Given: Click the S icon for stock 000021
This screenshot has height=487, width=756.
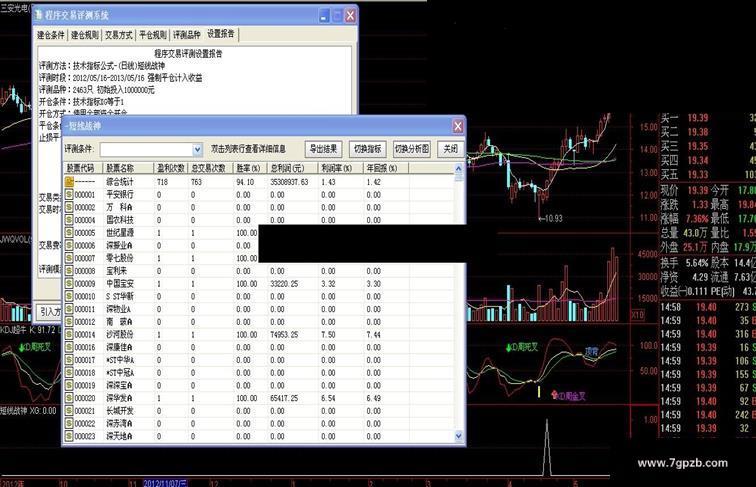Looking at the screenshot, I should pos(69,411).
